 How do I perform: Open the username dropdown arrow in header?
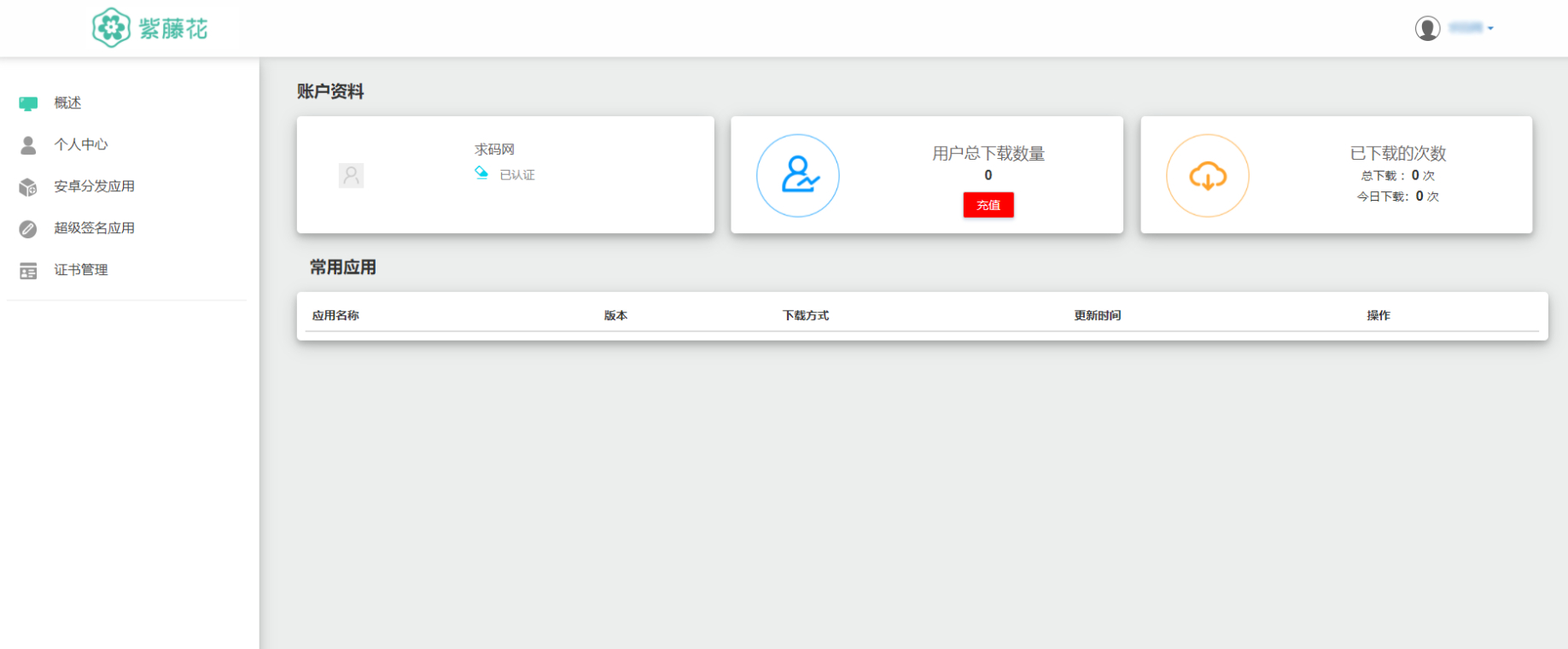click(1490, 28)
